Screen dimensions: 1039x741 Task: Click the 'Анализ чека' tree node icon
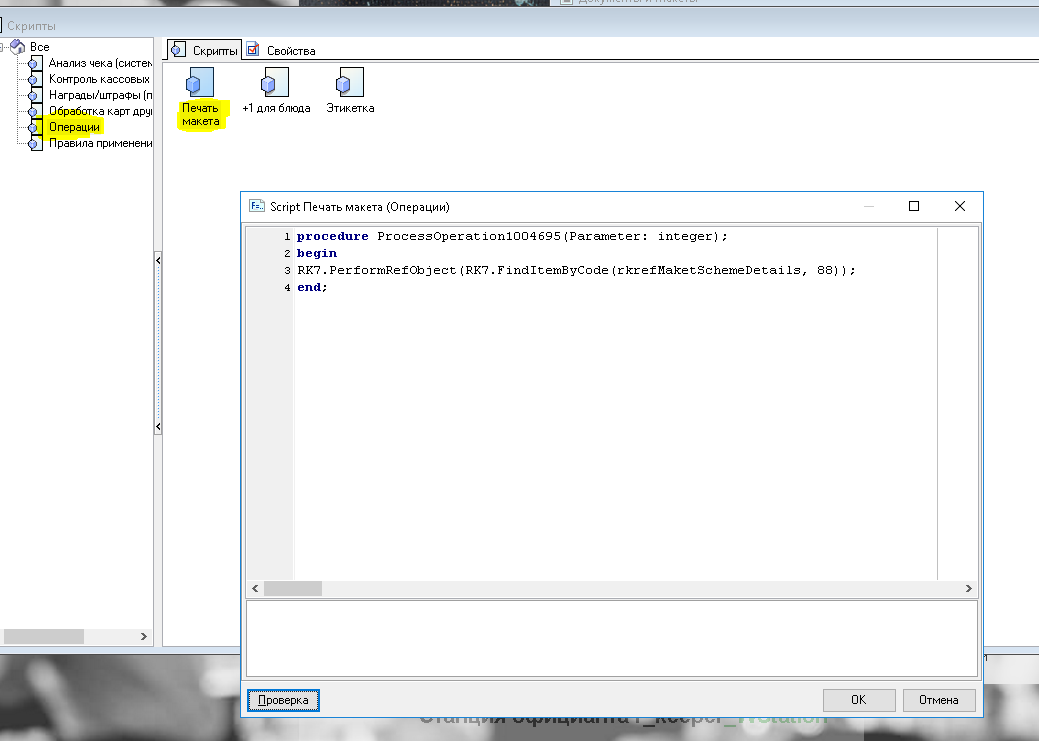click(35, 63)
